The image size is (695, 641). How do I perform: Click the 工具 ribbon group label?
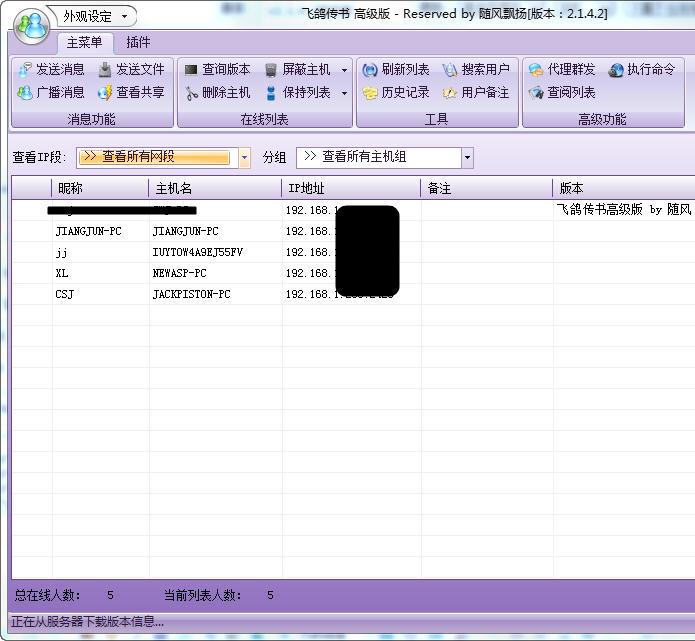pos(437,119)
